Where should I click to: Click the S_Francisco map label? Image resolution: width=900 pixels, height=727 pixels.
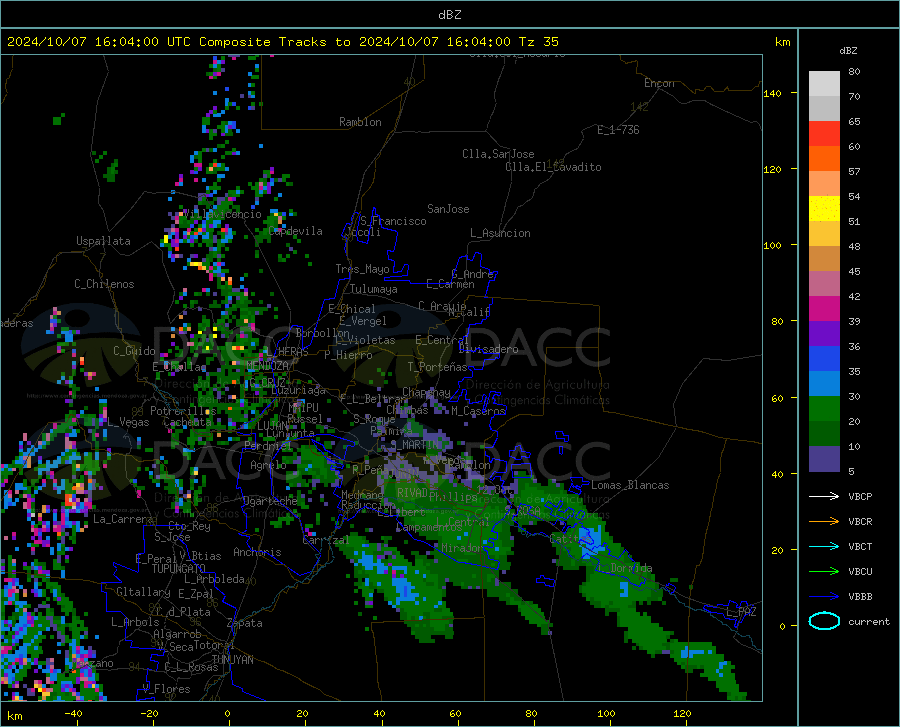393,221
